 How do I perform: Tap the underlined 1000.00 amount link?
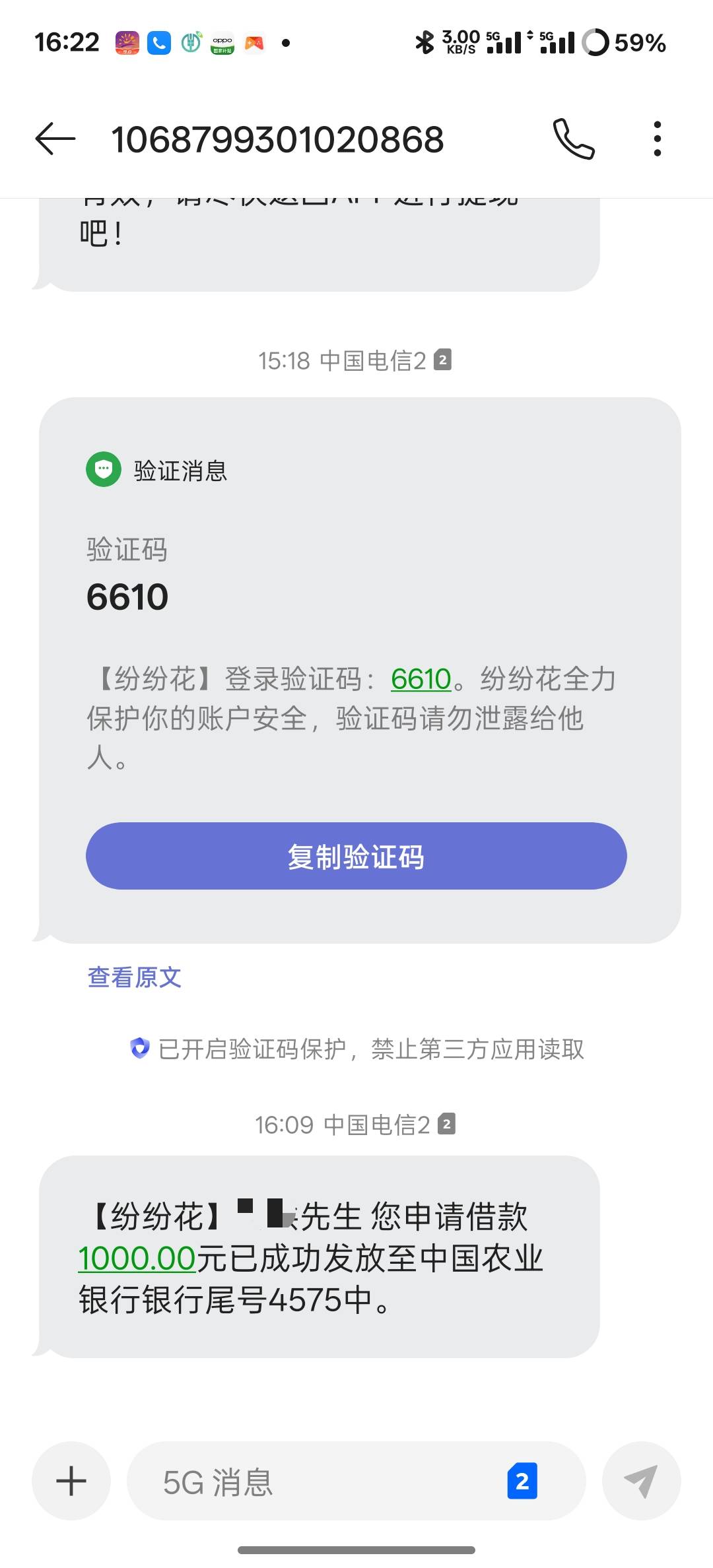(137, 1258)
